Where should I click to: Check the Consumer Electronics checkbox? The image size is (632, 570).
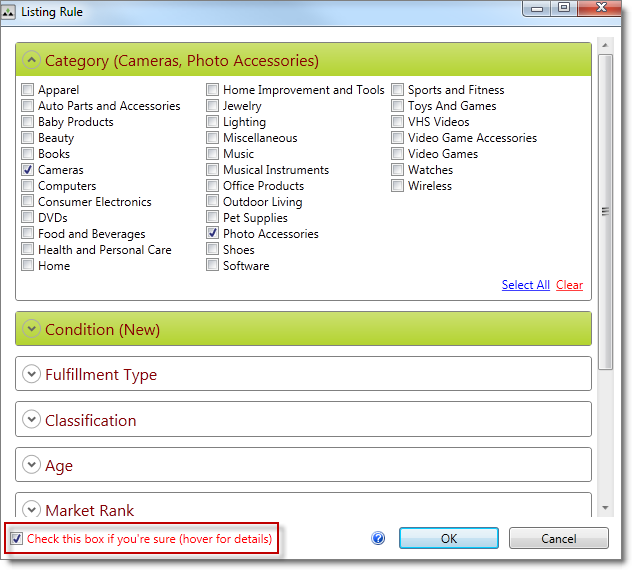point(28,202)
